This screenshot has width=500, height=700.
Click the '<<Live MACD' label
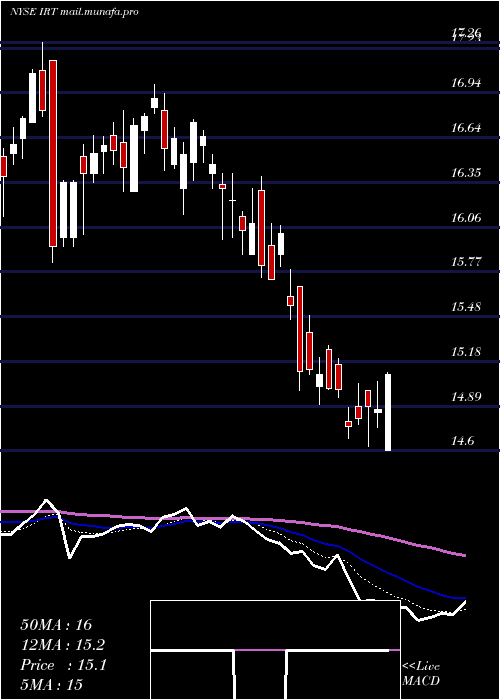click(x=421, y=674)
